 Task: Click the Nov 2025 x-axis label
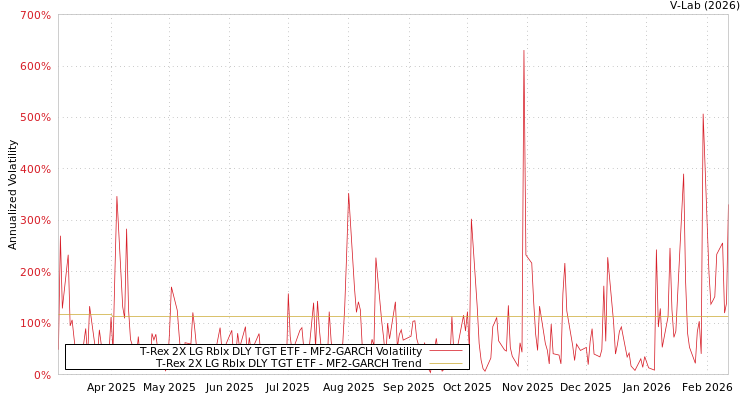click(x=527, y=388)
